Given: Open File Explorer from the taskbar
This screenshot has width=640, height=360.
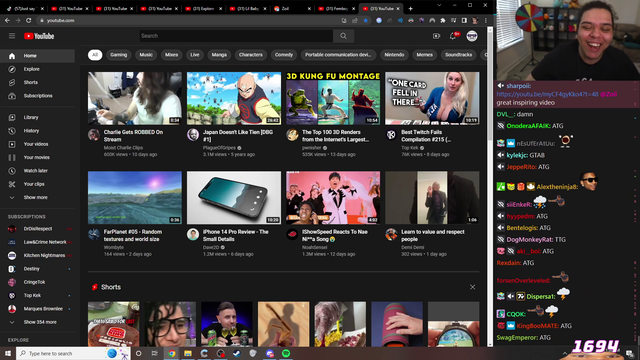Looking at the screenshot, I should coord(188,353).
